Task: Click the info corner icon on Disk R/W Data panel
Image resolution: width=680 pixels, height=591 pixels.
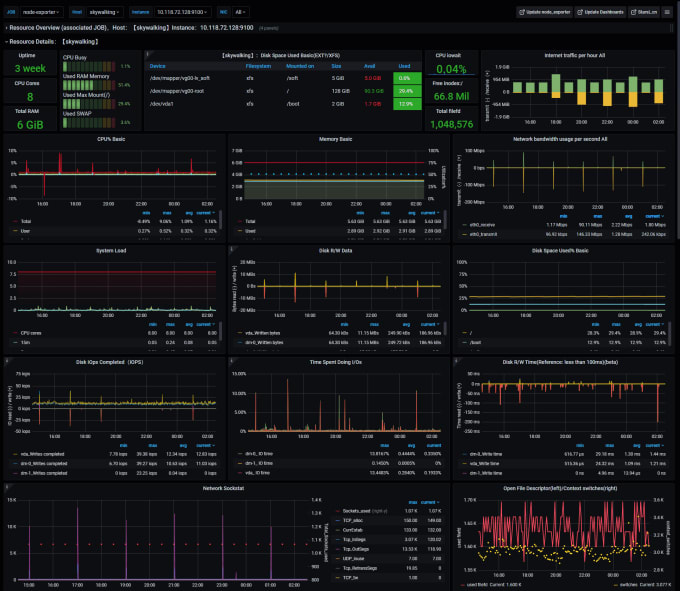Action: pos(232,249)
